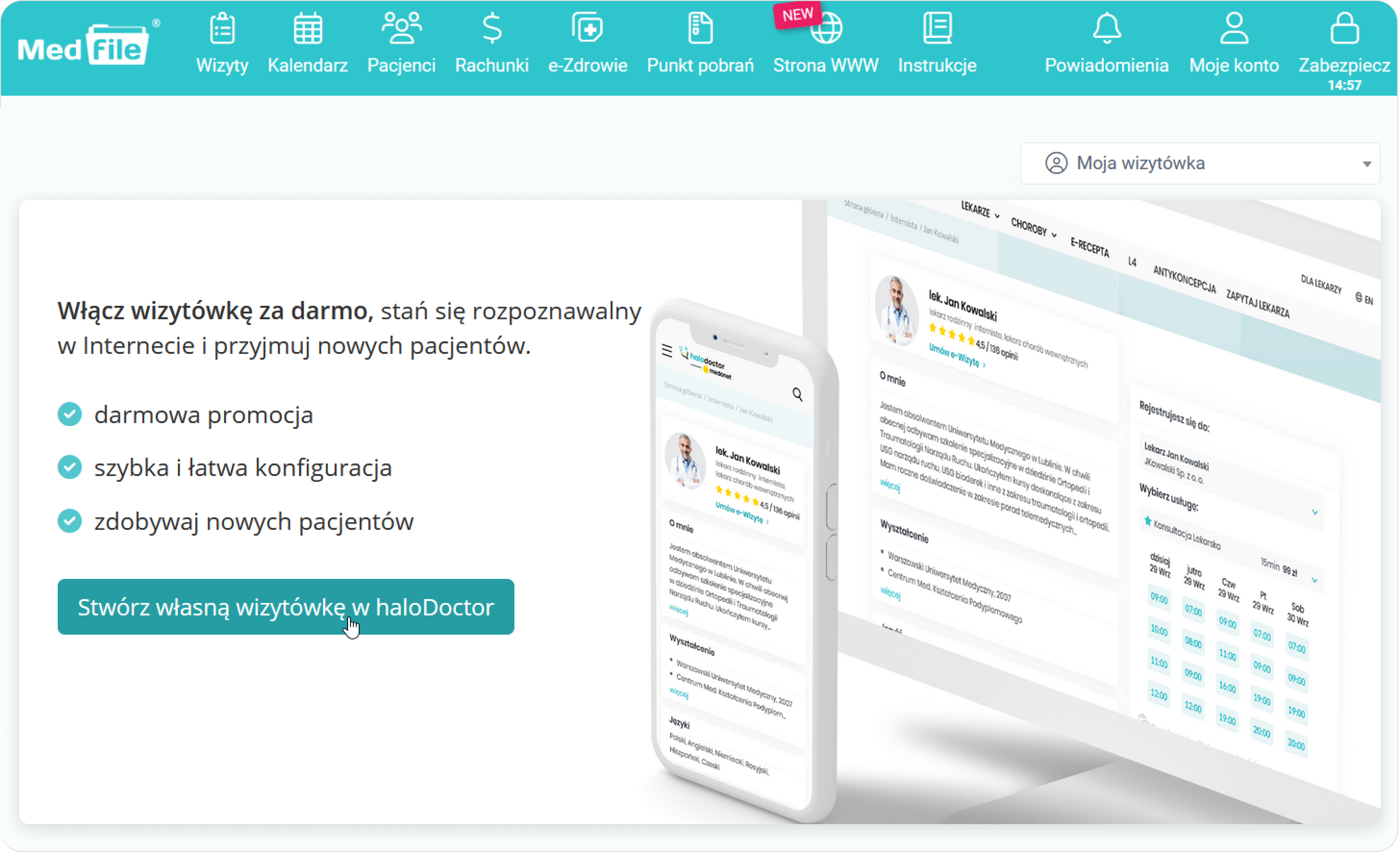This screenshot has height=852, width=1400.
Task: Click the Instrukcje menu label
Action: point(937,65)
